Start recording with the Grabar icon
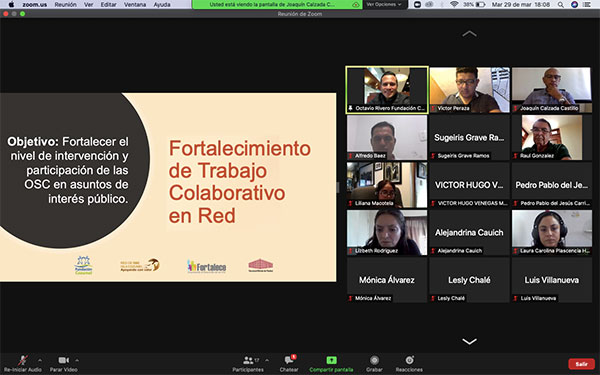 point(374,360)
